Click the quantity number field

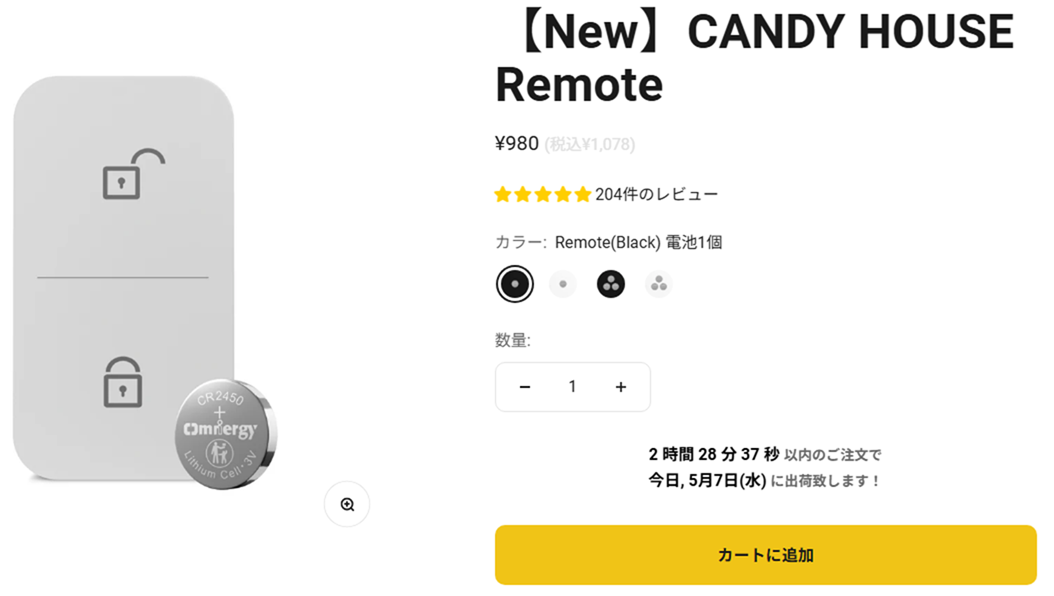[573, 387]
